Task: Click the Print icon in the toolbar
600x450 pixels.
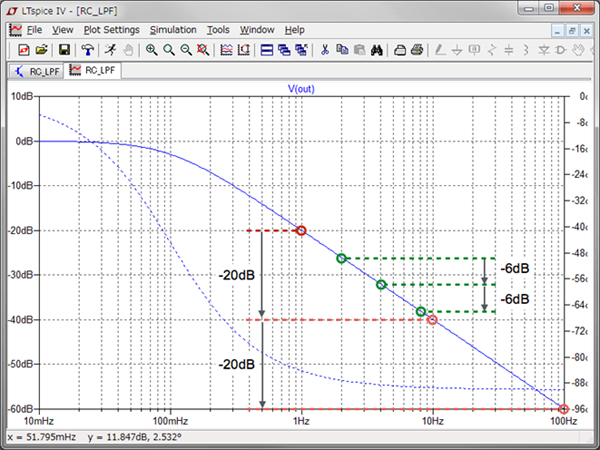Action: [417, 49]
